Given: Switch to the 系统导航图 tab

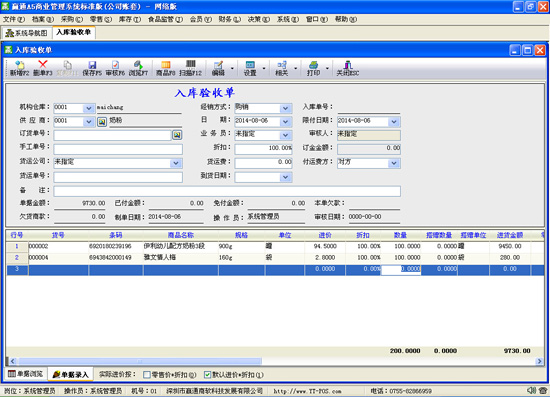Looking at the screenshot, I should point(27,33).
